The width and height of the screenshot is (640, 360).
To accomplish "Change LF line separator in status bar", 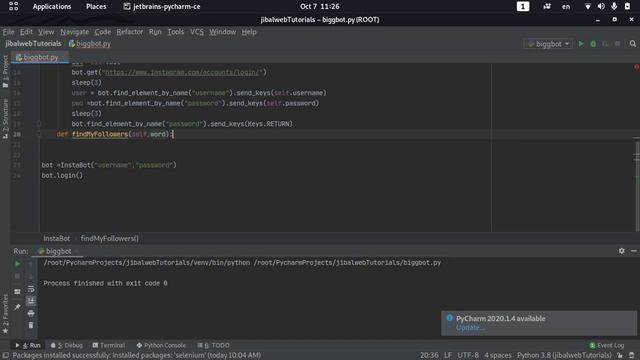I will tap(448, 356).
